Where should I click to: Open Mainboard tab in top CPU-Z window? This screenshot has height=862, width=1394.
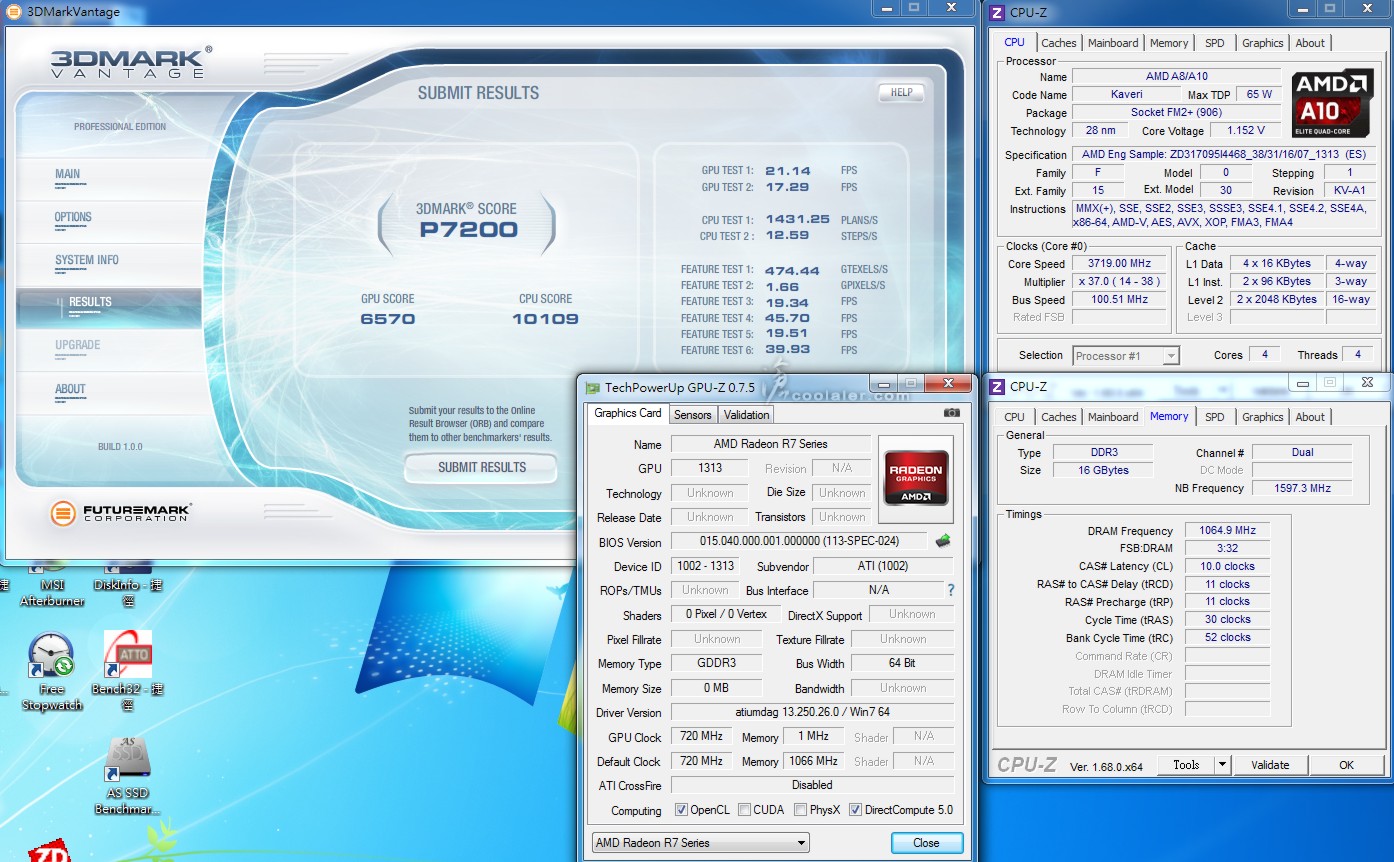[x=1113, y=43]
